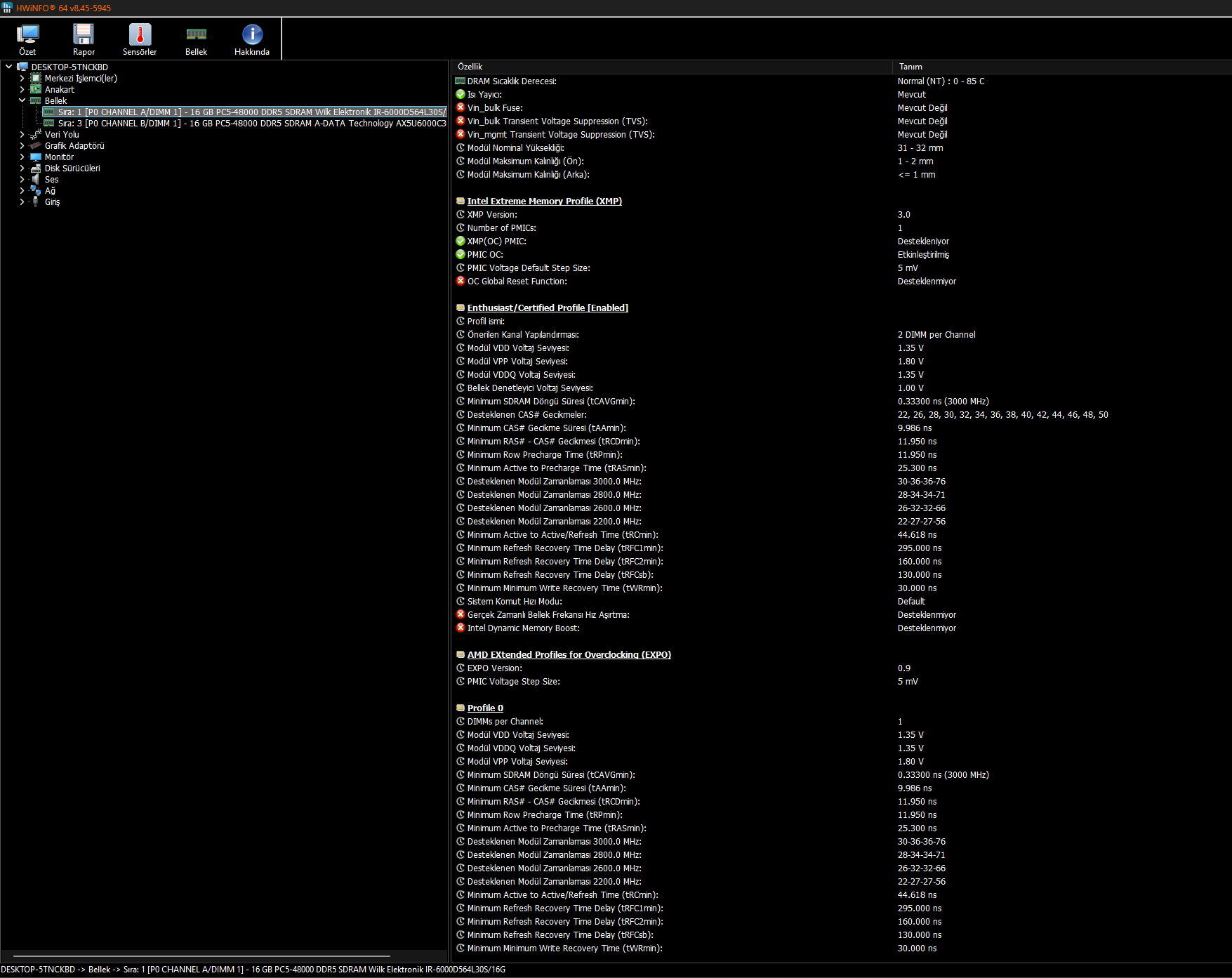
Task: Click the yellow icon beside Profile 0 heading
Action: (461, 708)
